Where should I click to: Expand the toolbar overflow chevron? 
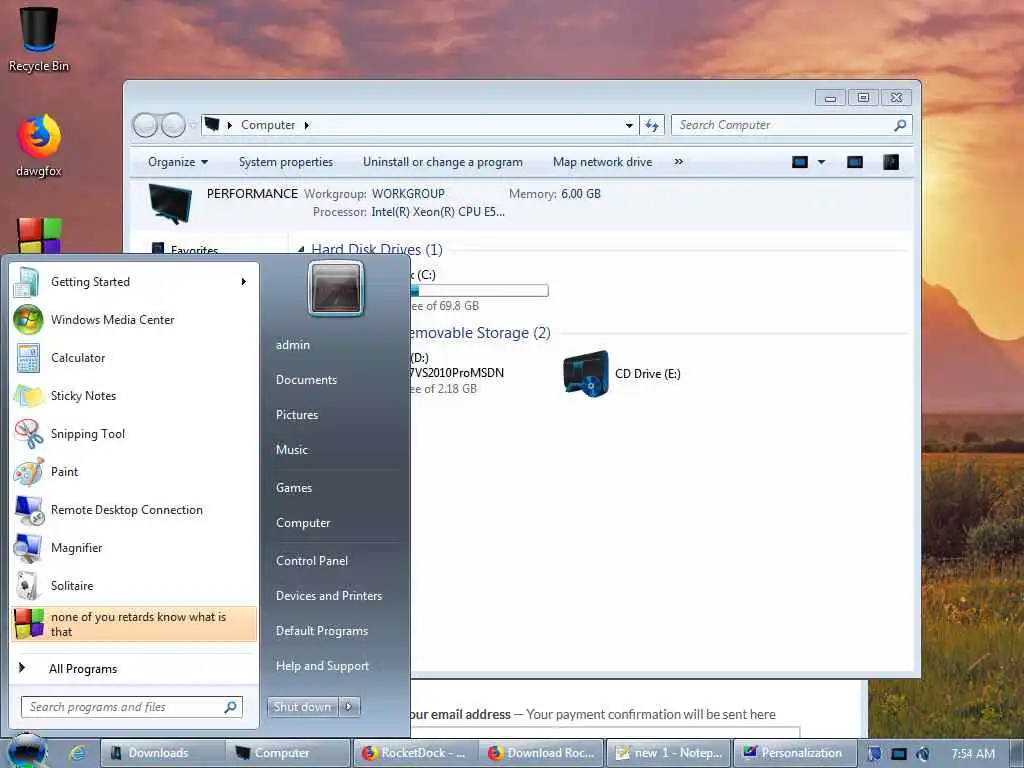pyautogui.click(x=679, y=162)
